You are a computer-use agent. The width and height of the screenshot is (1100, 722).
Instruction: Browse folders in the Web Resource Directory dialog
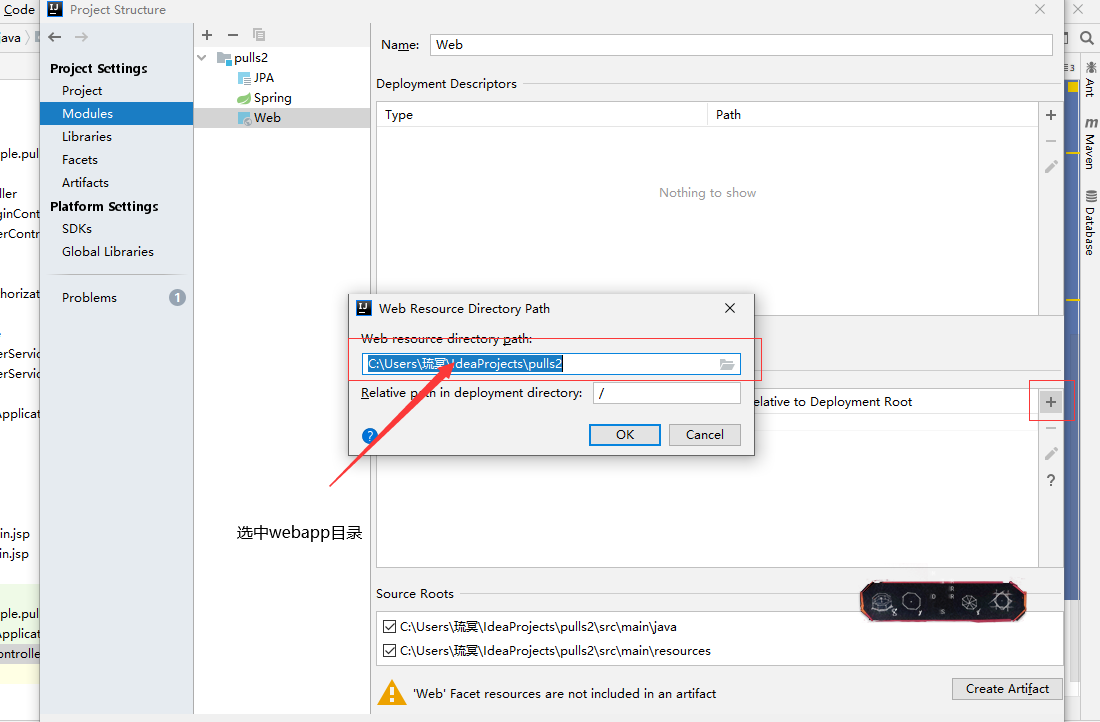point(727,364)
